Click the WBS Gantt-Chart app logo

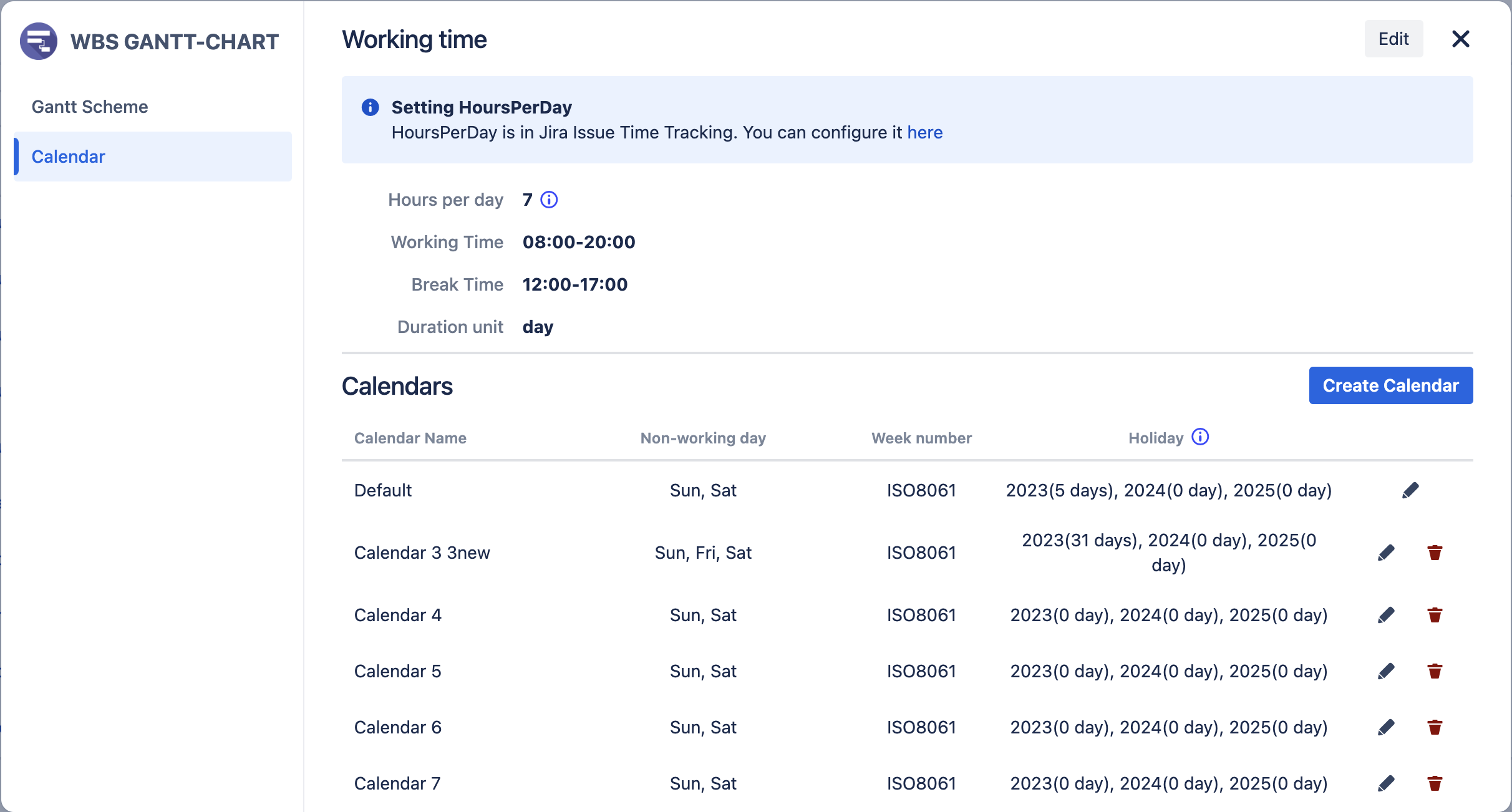coord(39,41)
